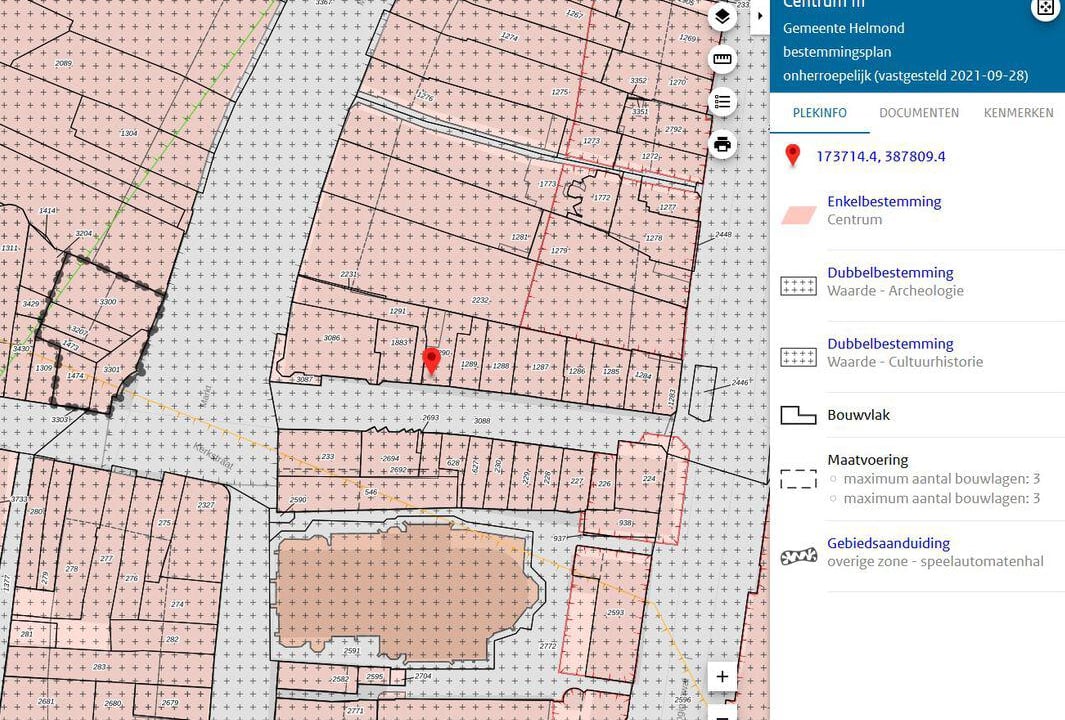Select the Plekinfo tab
Viewport: 1065px width, 720px height.
tap(819, 113)
